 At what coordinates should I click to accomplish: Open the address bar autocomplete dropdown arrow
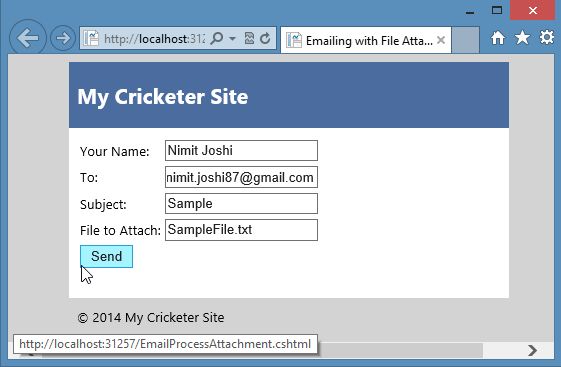click(x=233, y=38)
